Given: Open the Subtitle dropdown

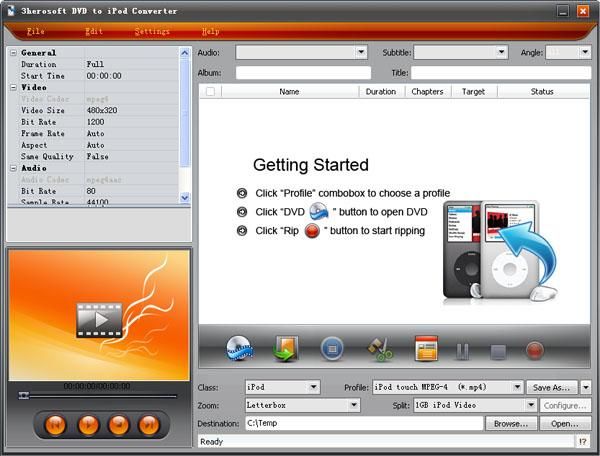Looking at the screenshot, I should [x=501, y=52].
